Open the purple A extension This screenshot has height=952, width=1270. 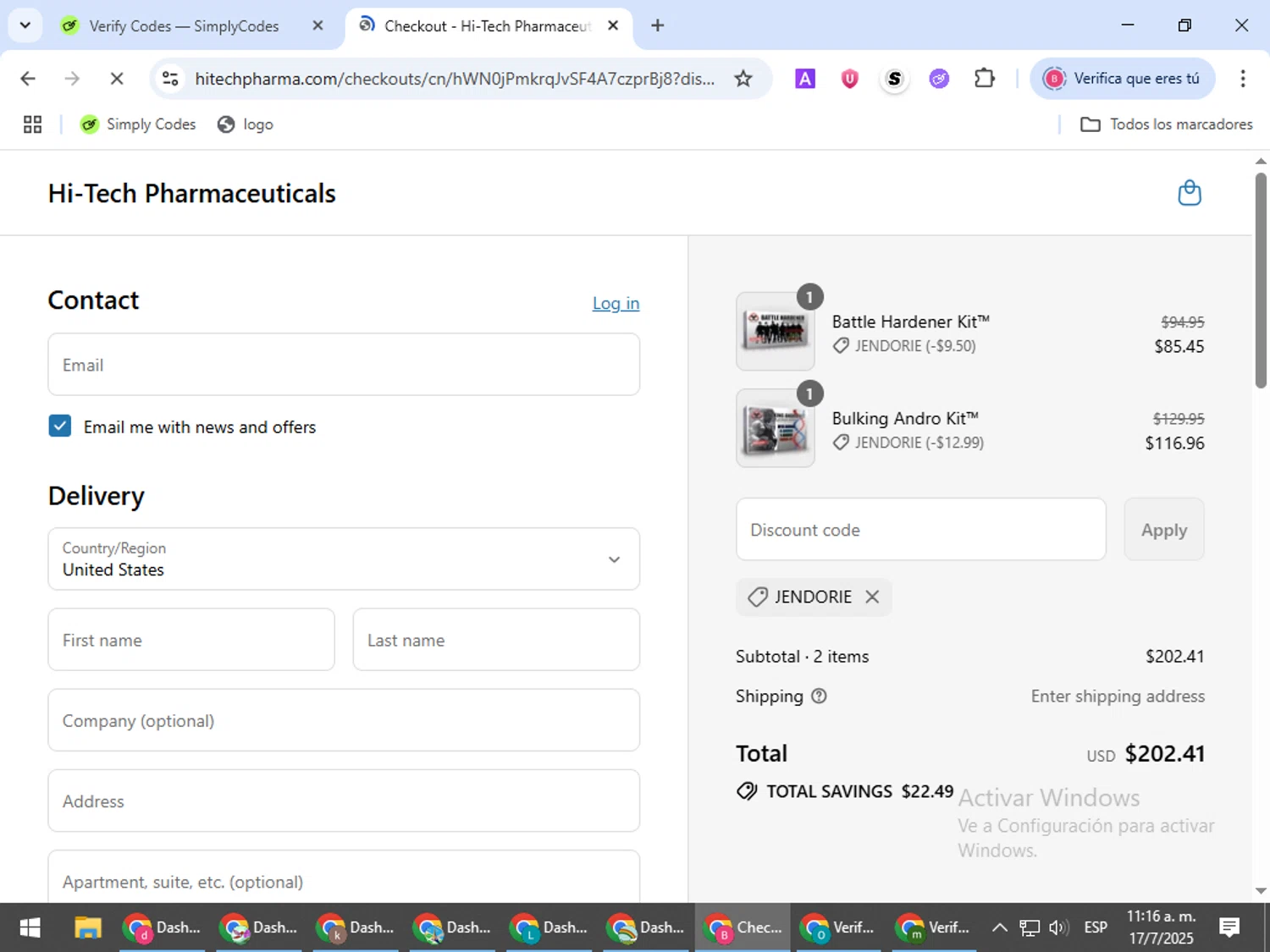(805, 79)
